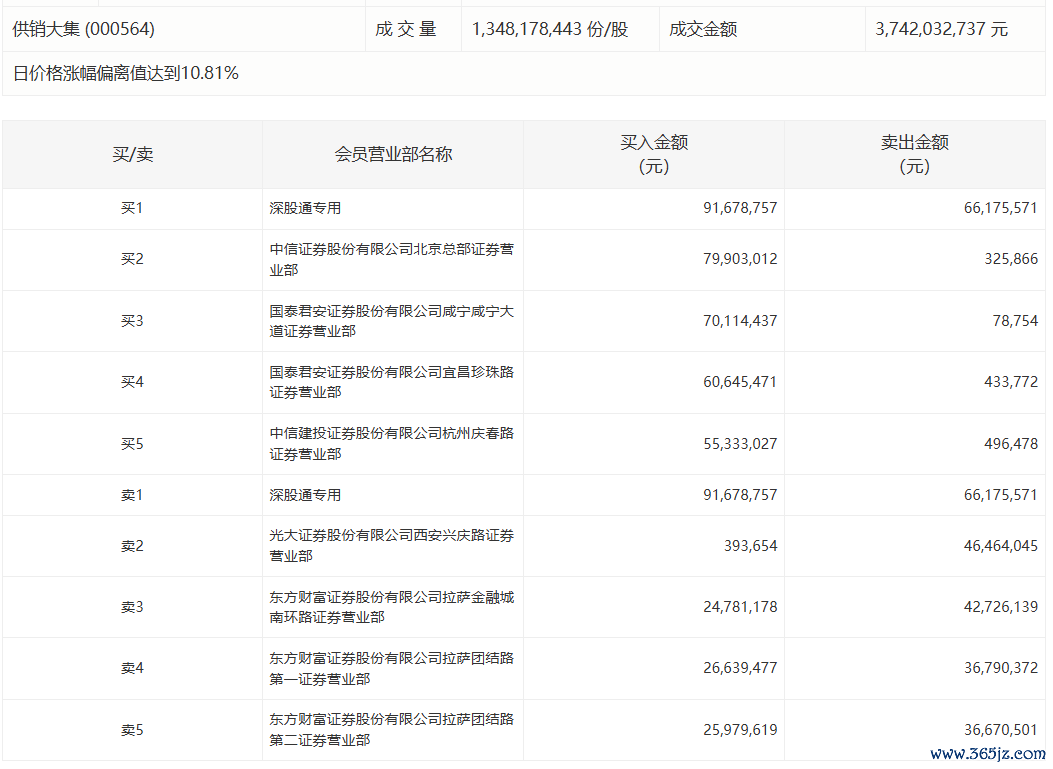The height and width of the screenshot is (769, 1053).
Task: Click the sell amount 433,772
Action: [1011, 382]
